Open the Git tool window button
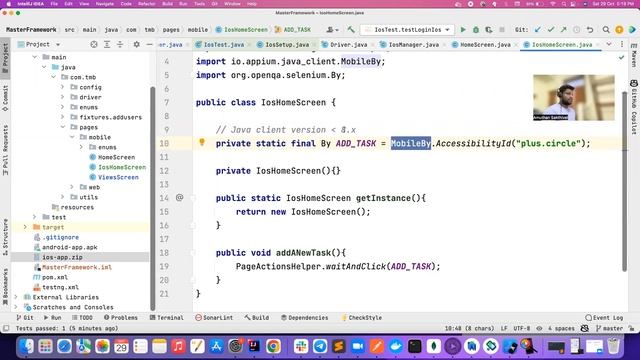This screenshot has width=640, height=360. [x=25, y=318]
